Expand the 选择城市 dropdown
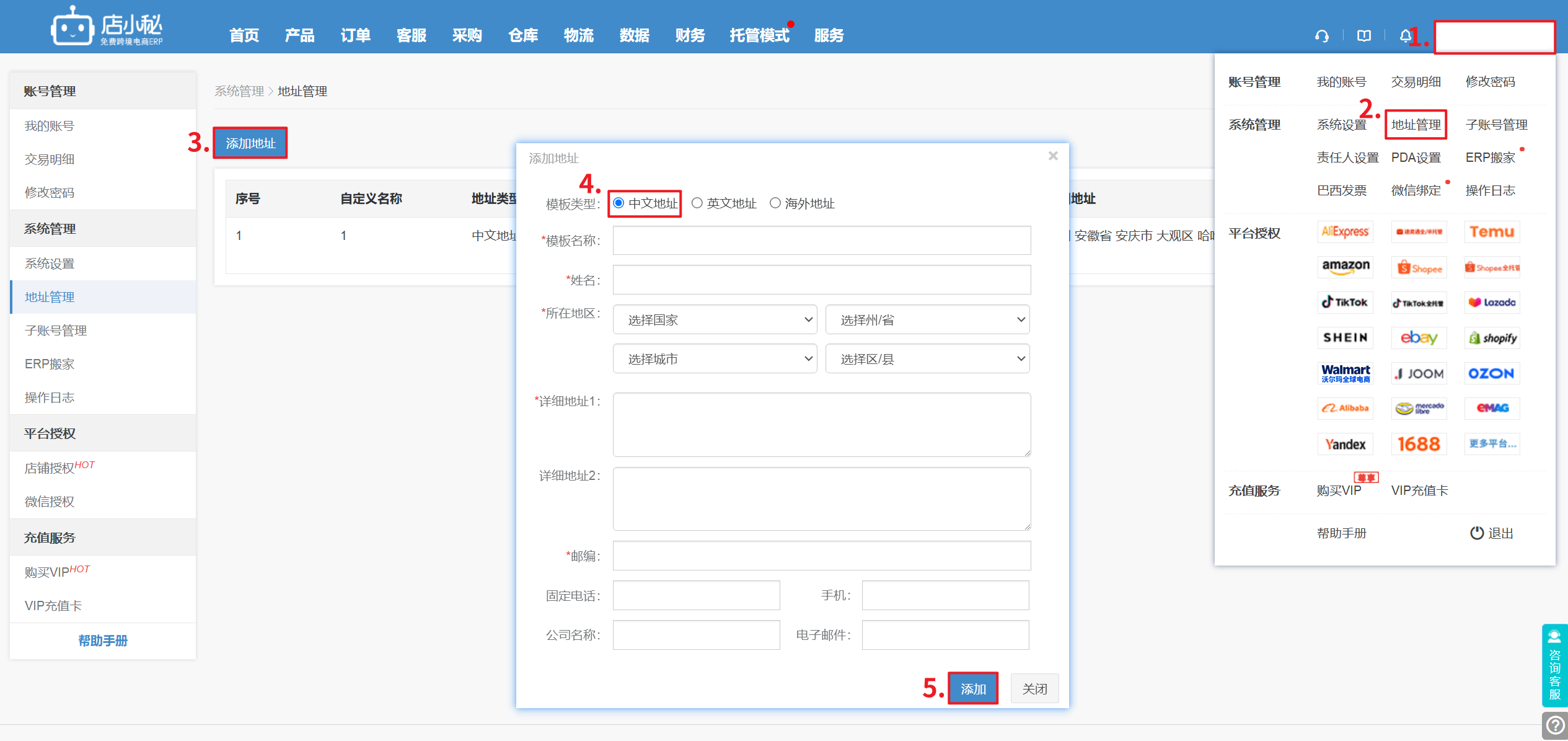 [x=715, y=359]
